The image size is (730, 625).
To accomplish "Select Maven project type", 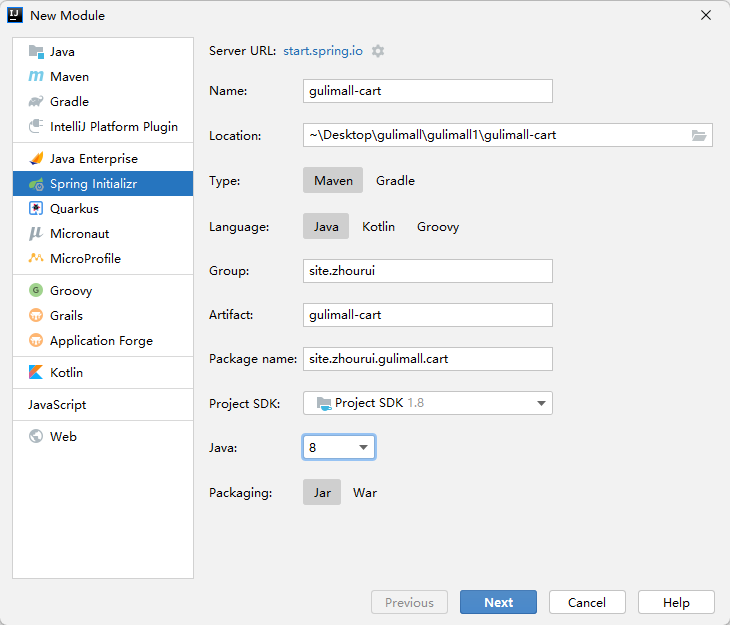I will click(x=333, y=180).
